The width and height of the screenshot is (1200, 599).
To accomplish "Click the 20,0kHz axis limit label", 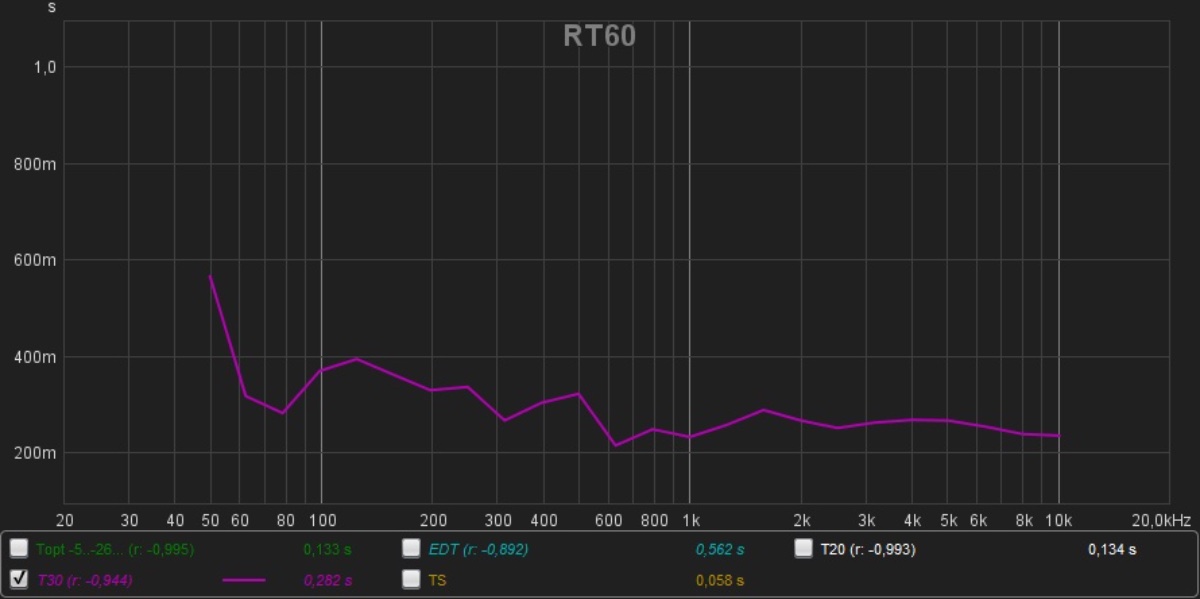I will pos(1160,520).
